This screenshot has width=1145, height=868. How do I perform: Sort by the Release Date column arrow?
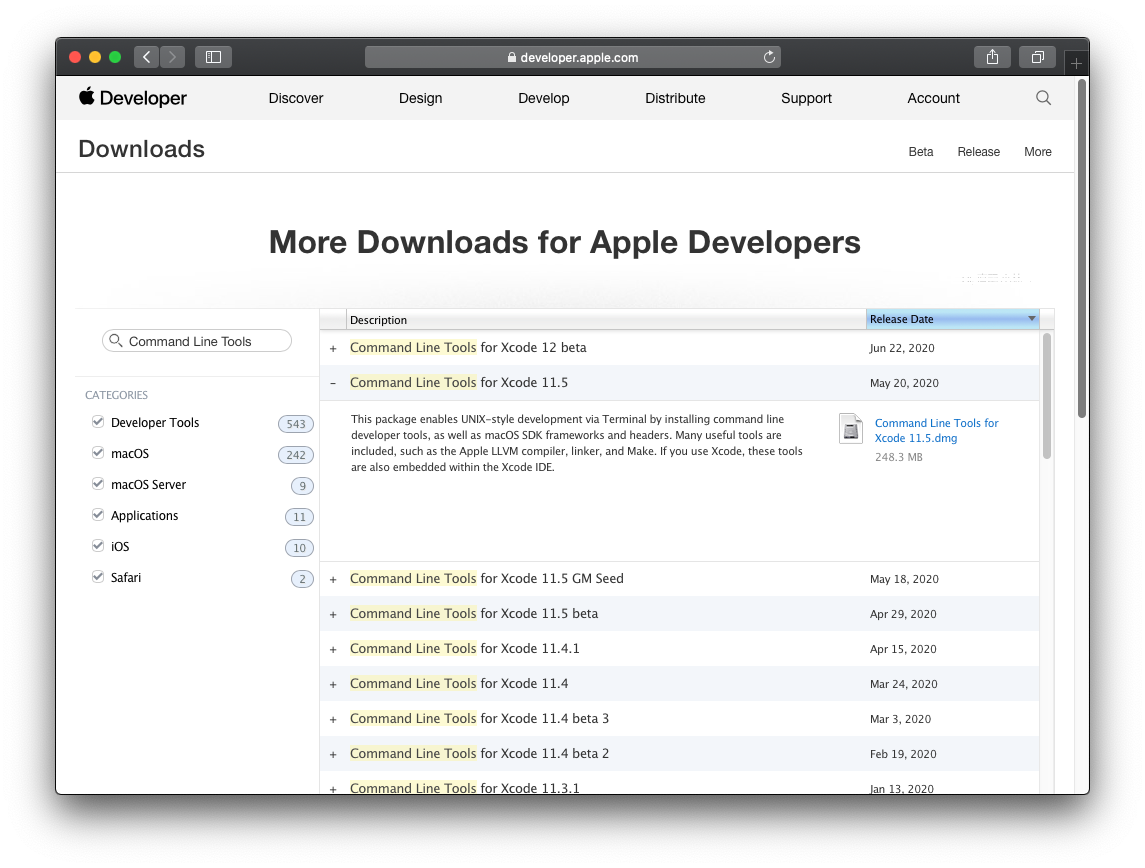pos(1031,319)
